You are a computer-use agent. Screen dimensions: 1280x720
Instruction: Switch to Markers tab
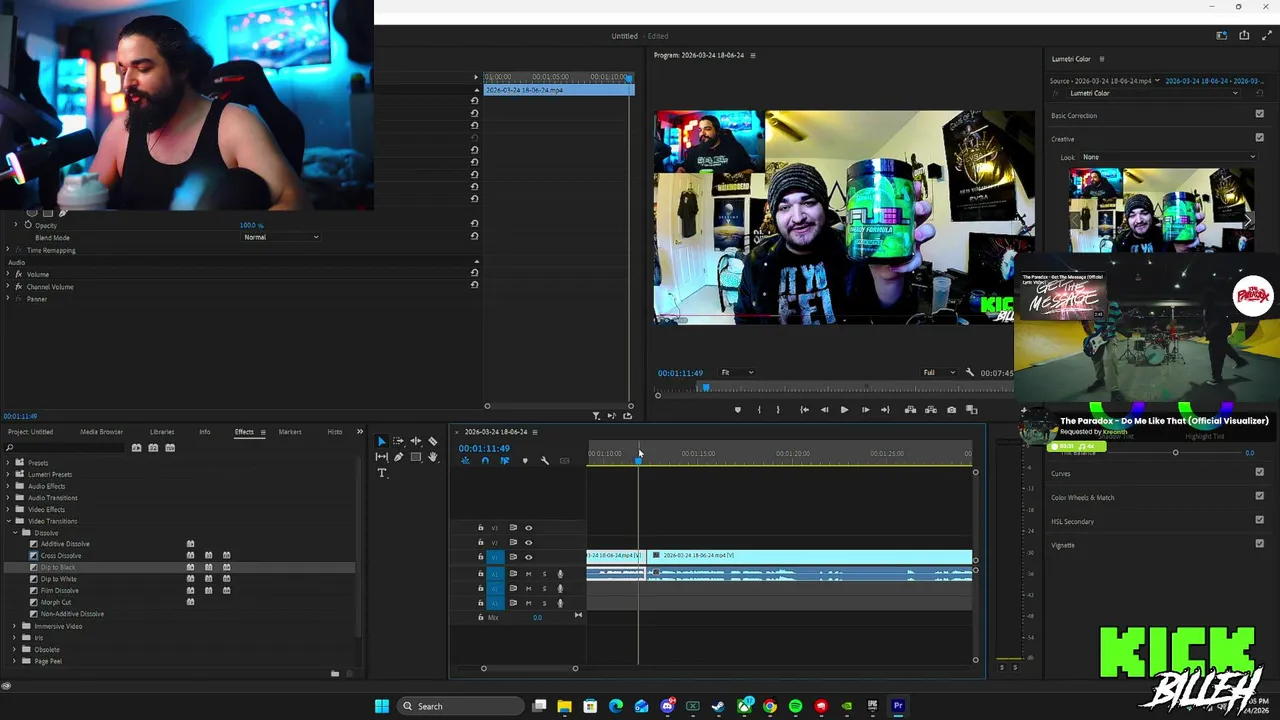[x=290, y=432]
